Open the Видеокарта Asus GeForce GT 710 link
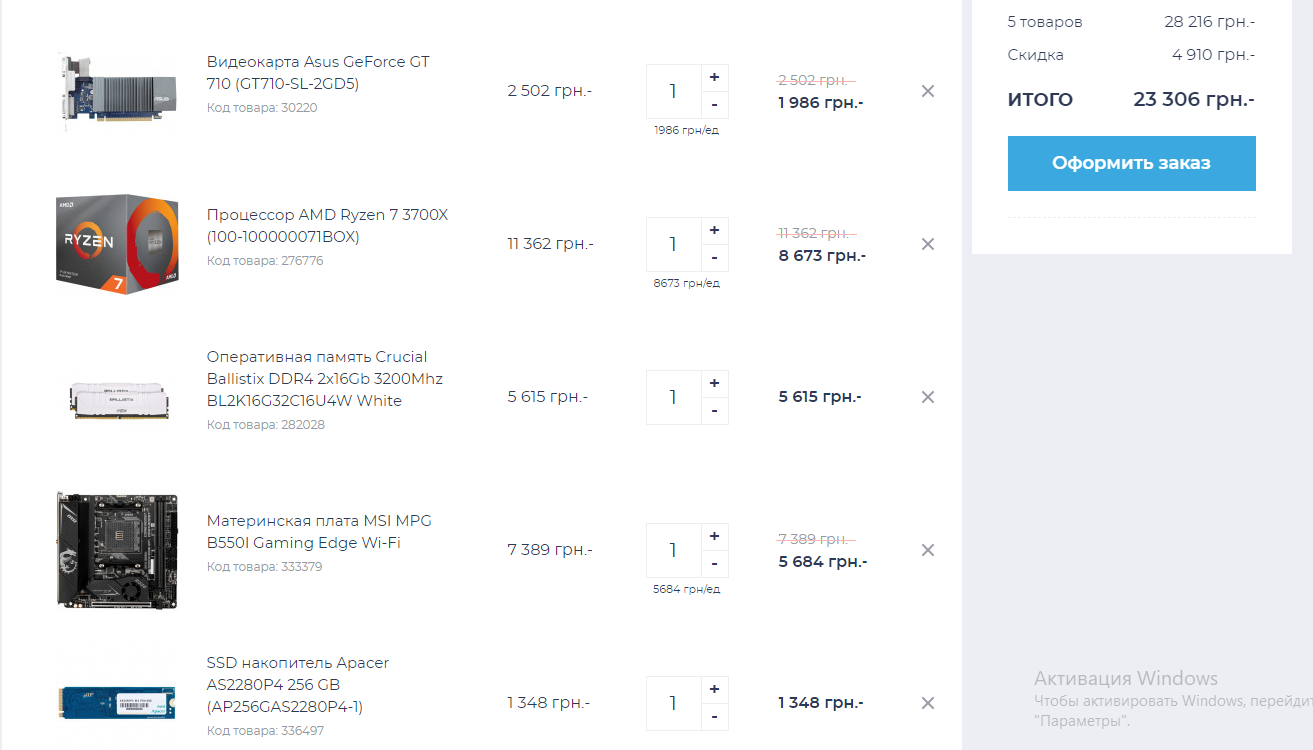 [x=317, y=73]
